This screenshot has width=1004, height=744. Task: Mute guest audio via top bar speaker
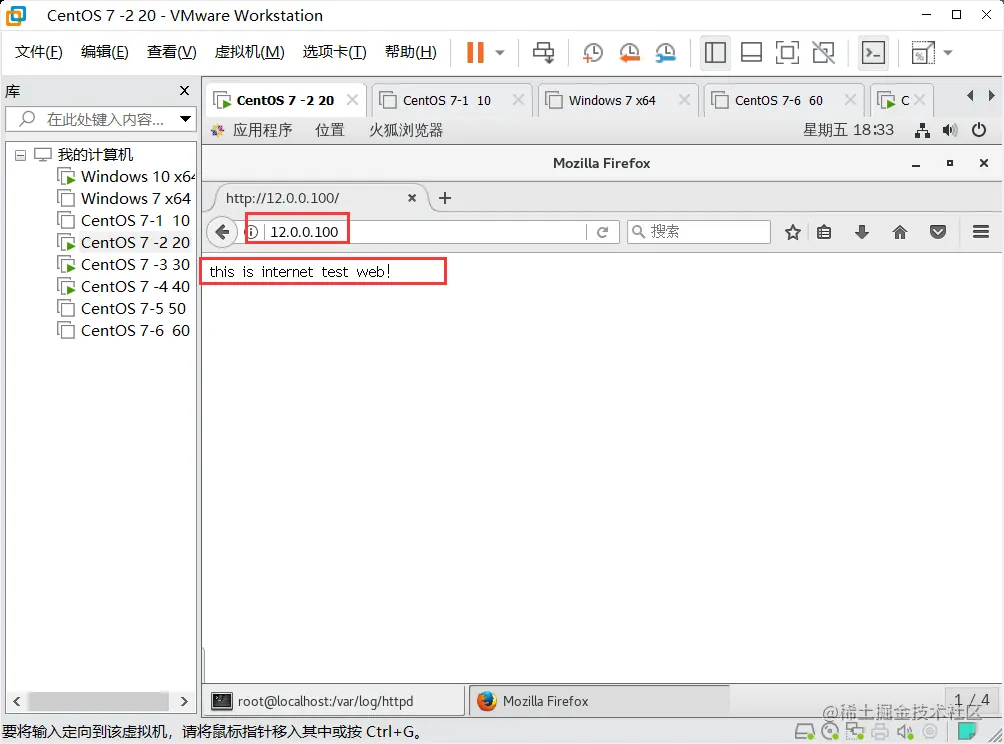[x=950, y=129]
